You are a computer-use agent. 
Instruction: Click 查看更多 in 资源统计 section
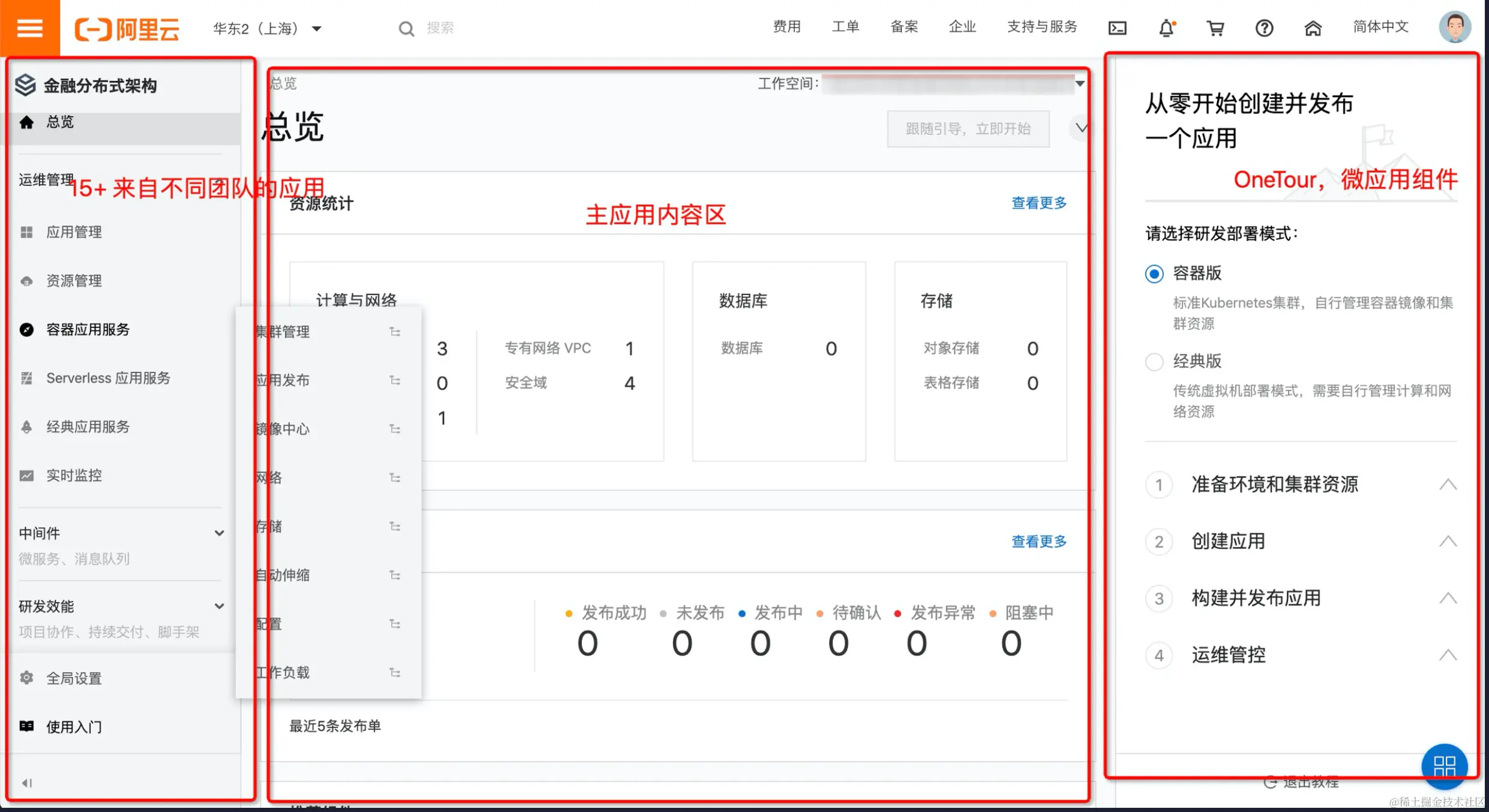tap(1039, 203)
